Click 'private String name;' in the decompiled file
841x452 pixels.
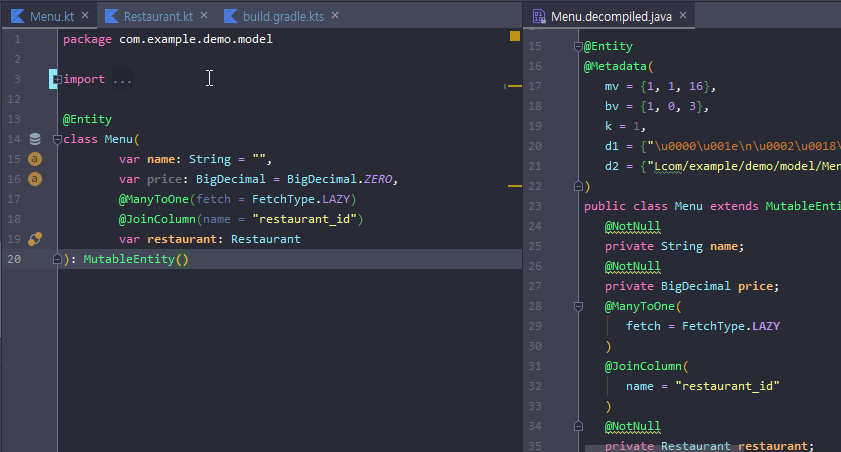[x=675, y=246]
